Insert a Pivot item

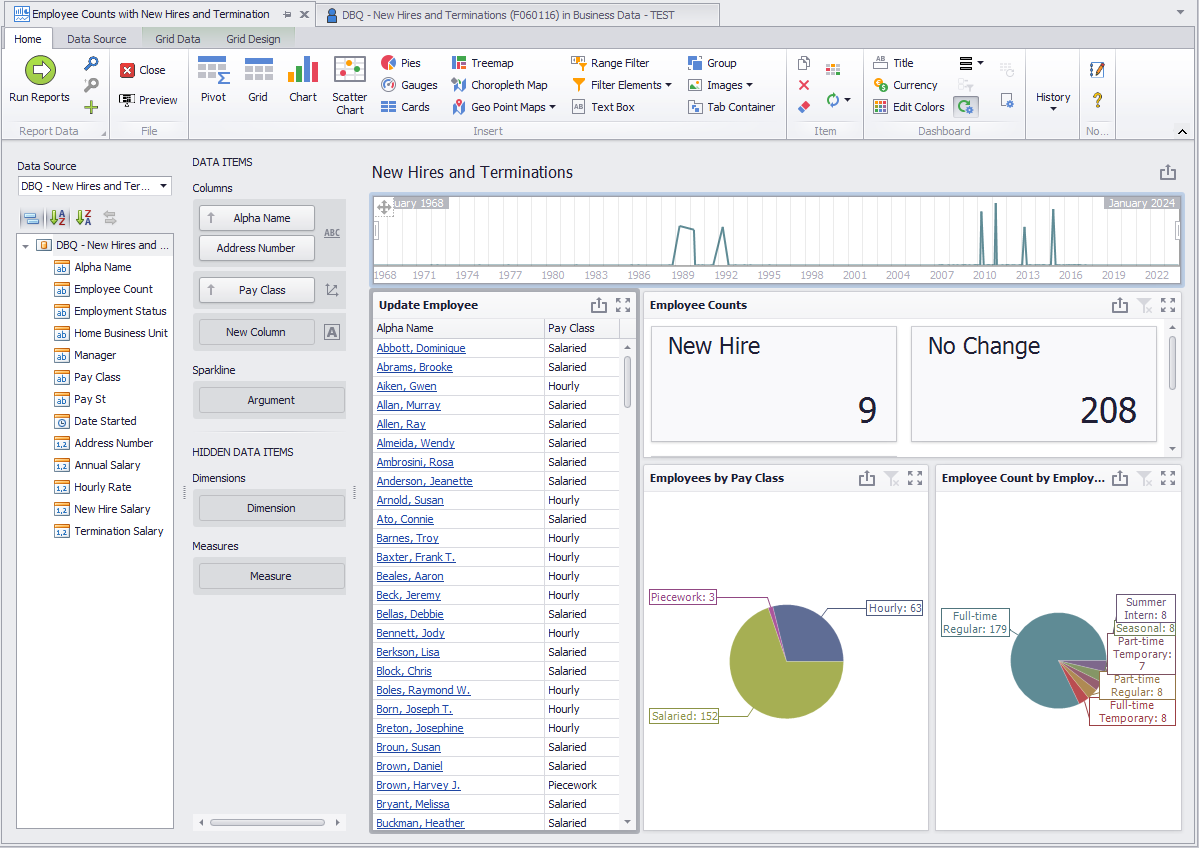pos(213,79)
